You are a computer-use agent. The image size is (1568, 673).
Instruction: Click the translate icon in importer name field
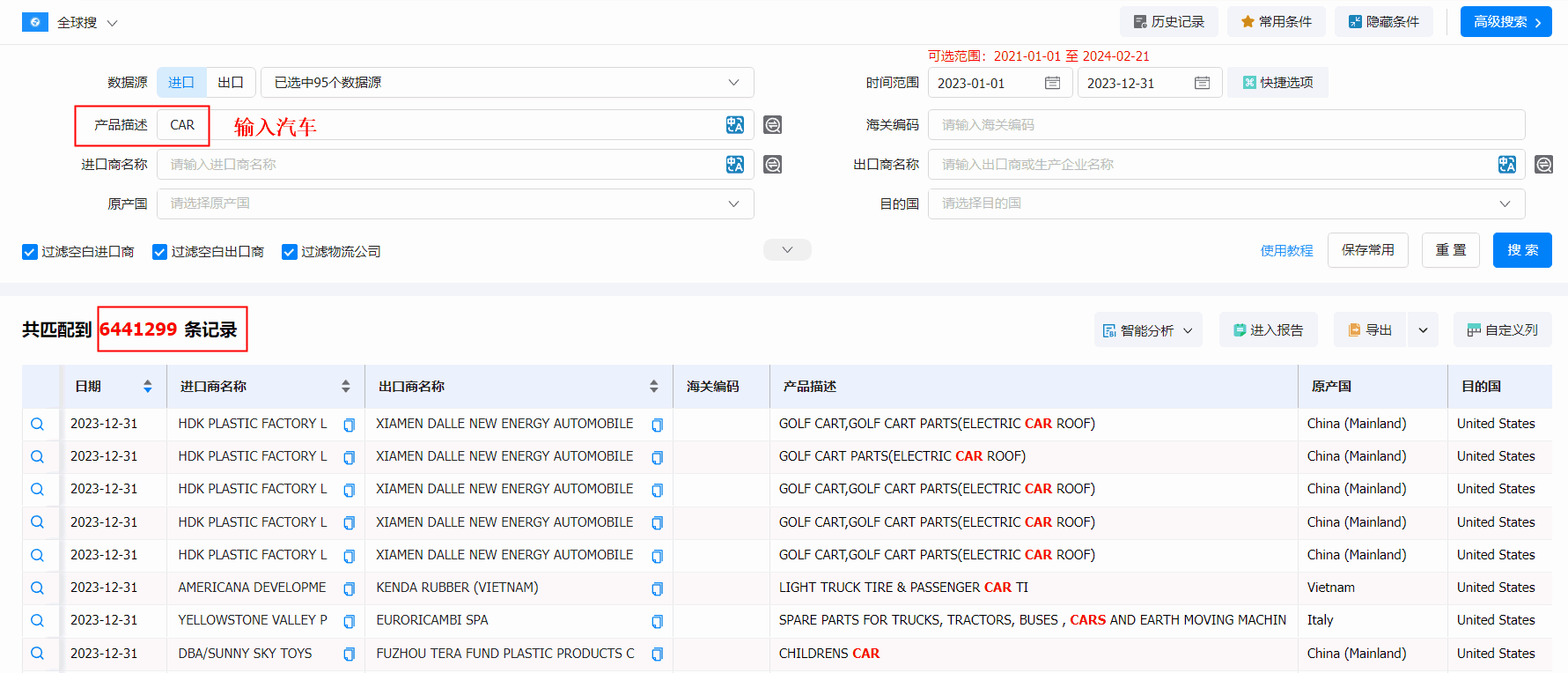pyautogui.click(x=734, y=165)
